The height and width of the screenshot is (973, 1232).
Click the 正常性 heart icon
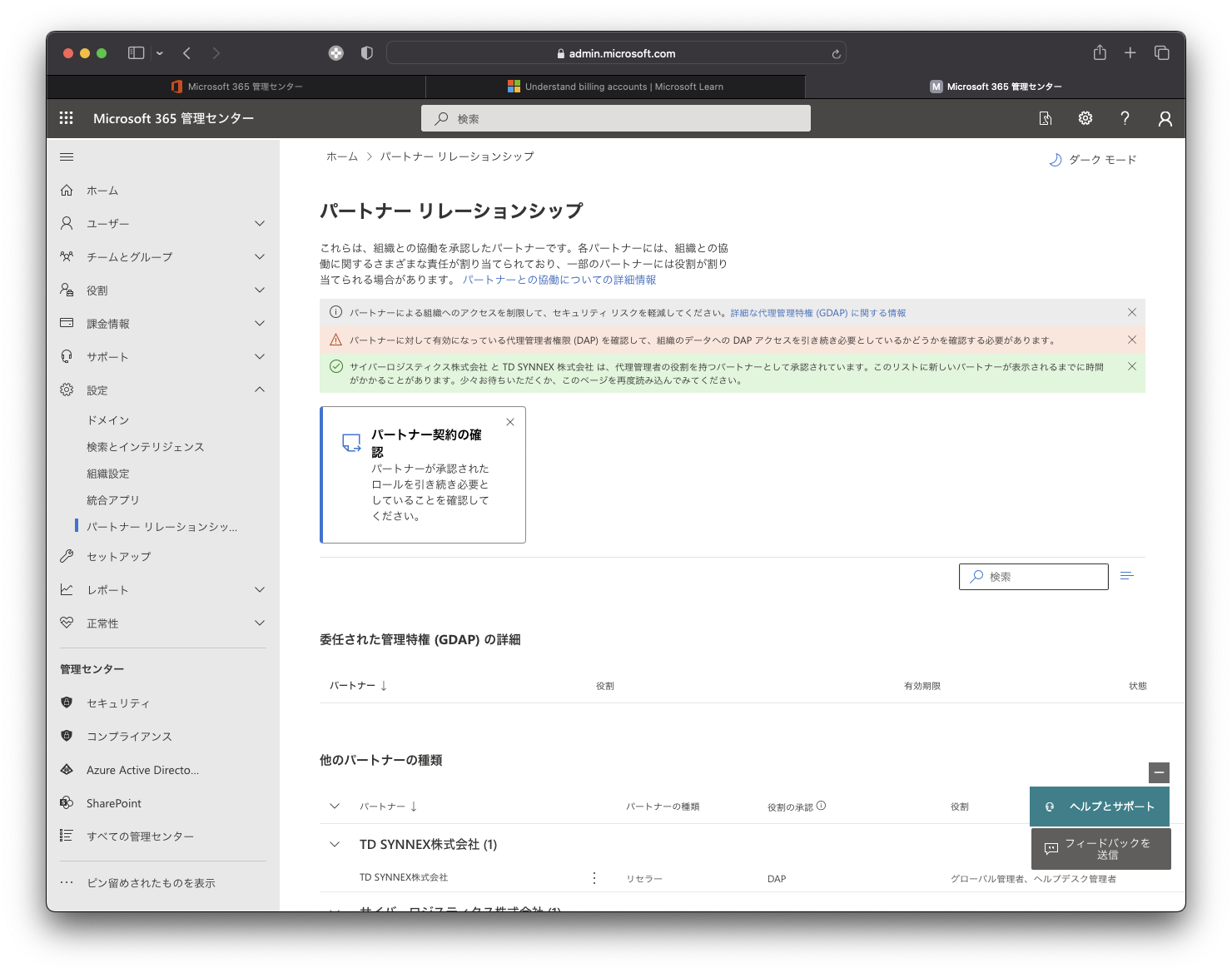click(67, 623)
